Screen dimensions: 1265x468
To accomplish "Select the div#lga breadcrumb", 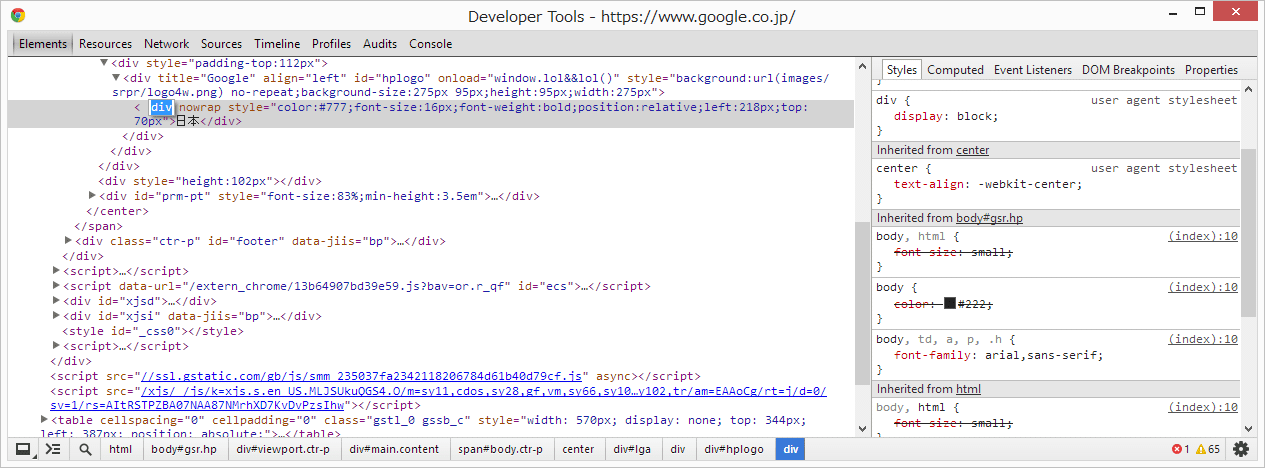I will coord(632,450).
